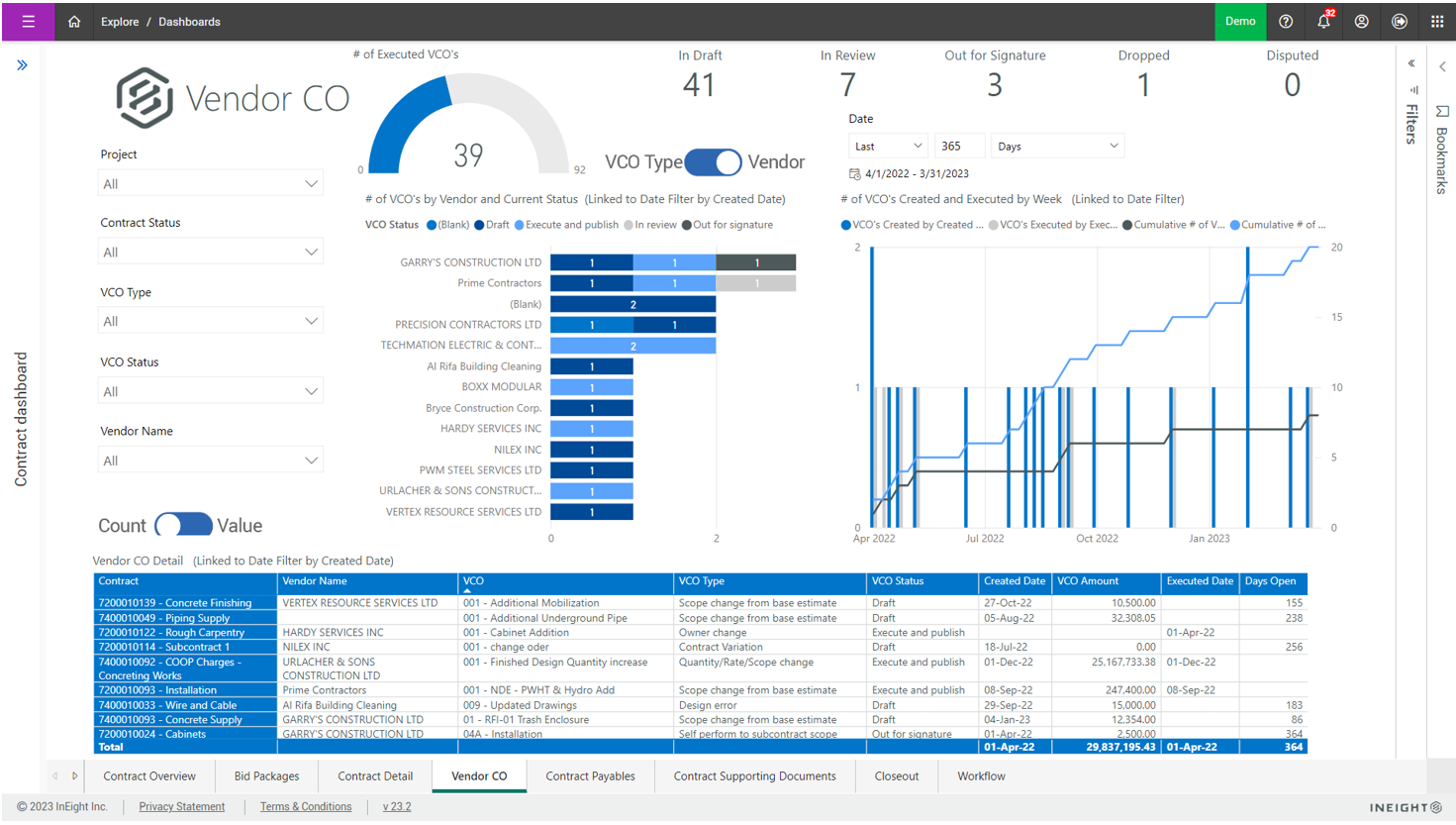Open the hamburger main menu
1456x825 pixels.
[x=28, y=21]
